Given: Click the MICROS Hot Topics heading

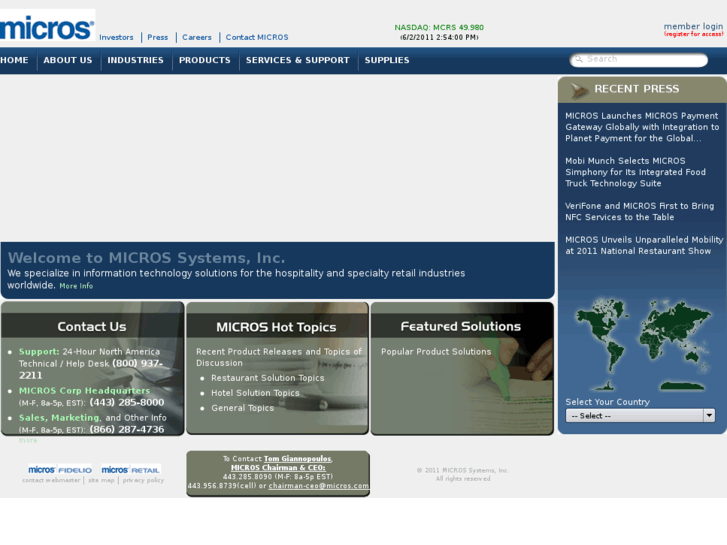Looking at the screenshot, I should tap(276, 327).
